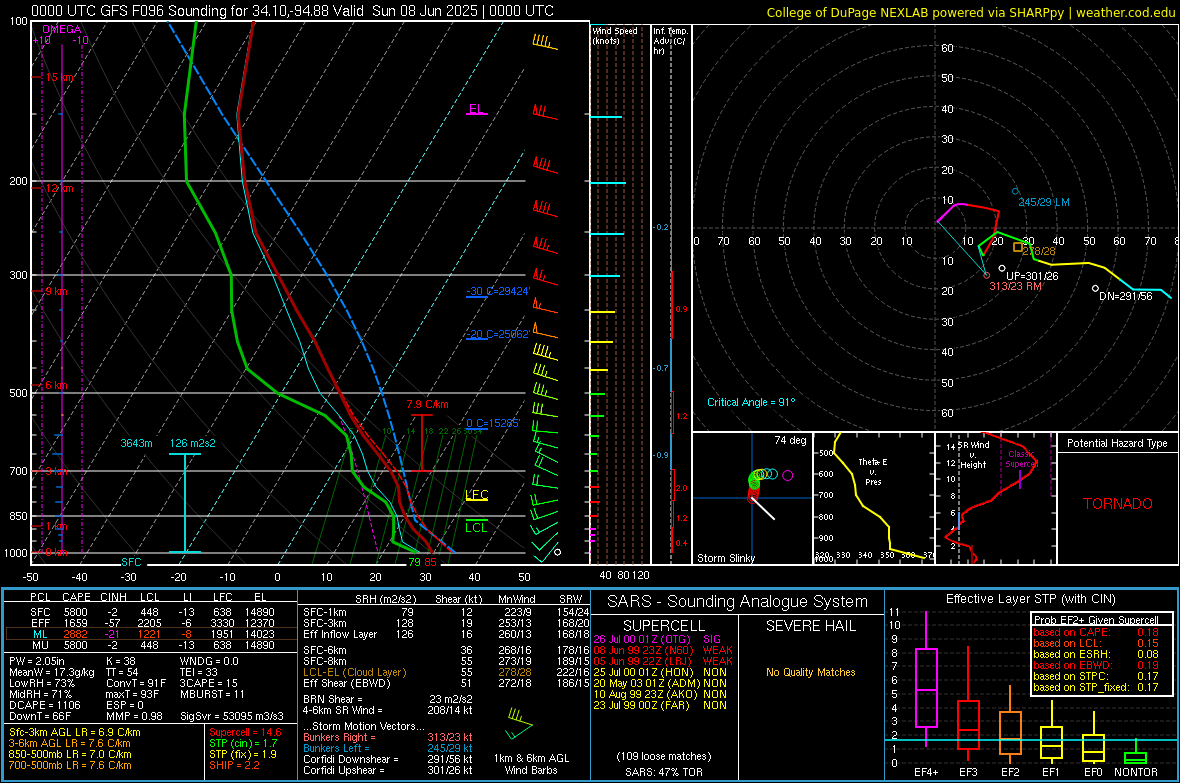The width and height of the screenshot is (1180, 783).
Task: Click the SARS - Sounding Analogue System title
Action: click(x=737, y=602)
